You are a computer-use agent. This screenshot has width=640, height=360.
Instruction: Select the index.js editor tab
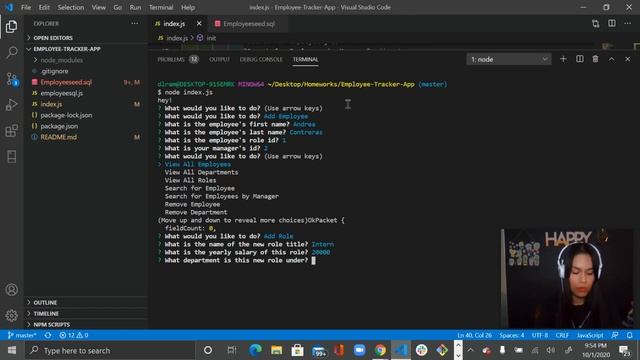174,24
